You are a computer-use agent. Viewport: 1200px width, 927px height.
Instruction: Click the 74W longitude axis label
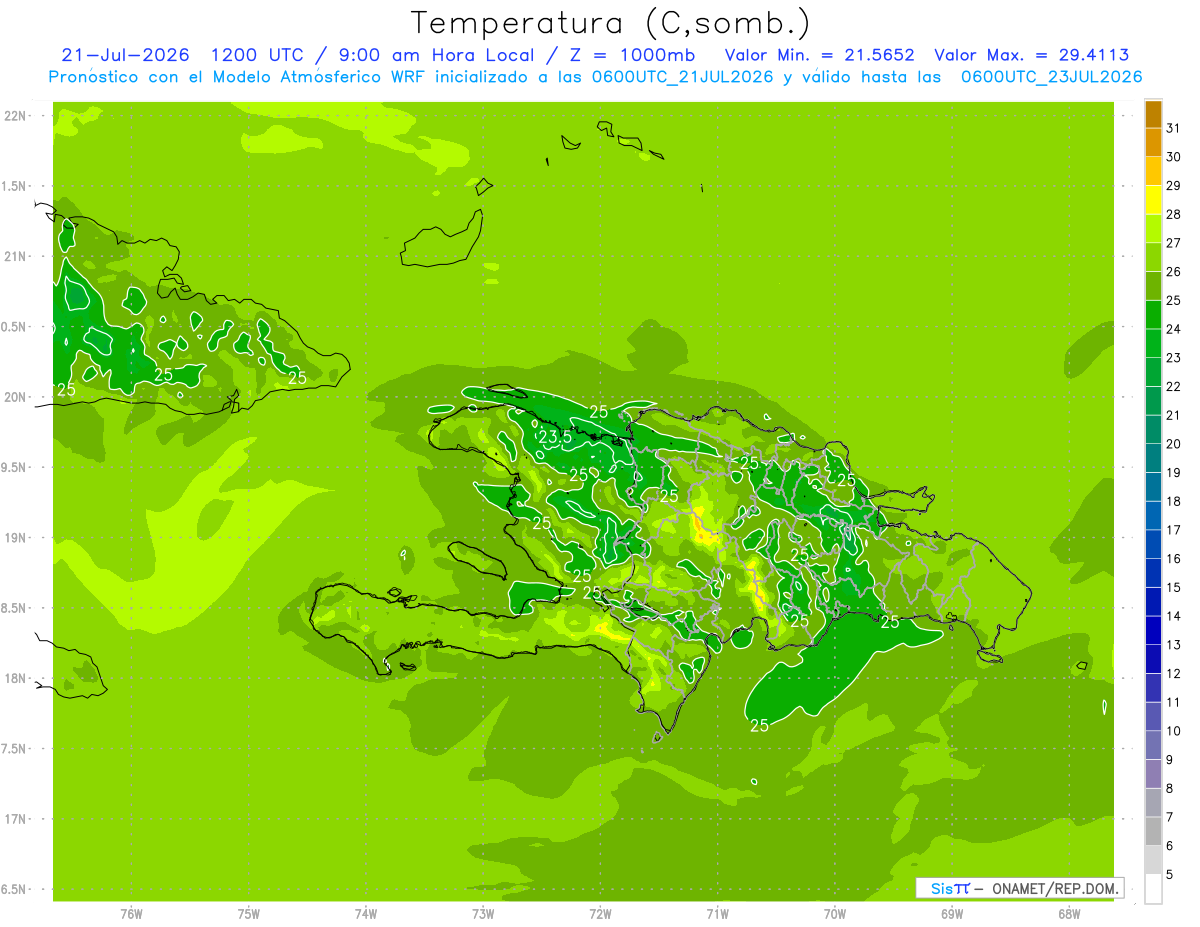click(366, 913)
